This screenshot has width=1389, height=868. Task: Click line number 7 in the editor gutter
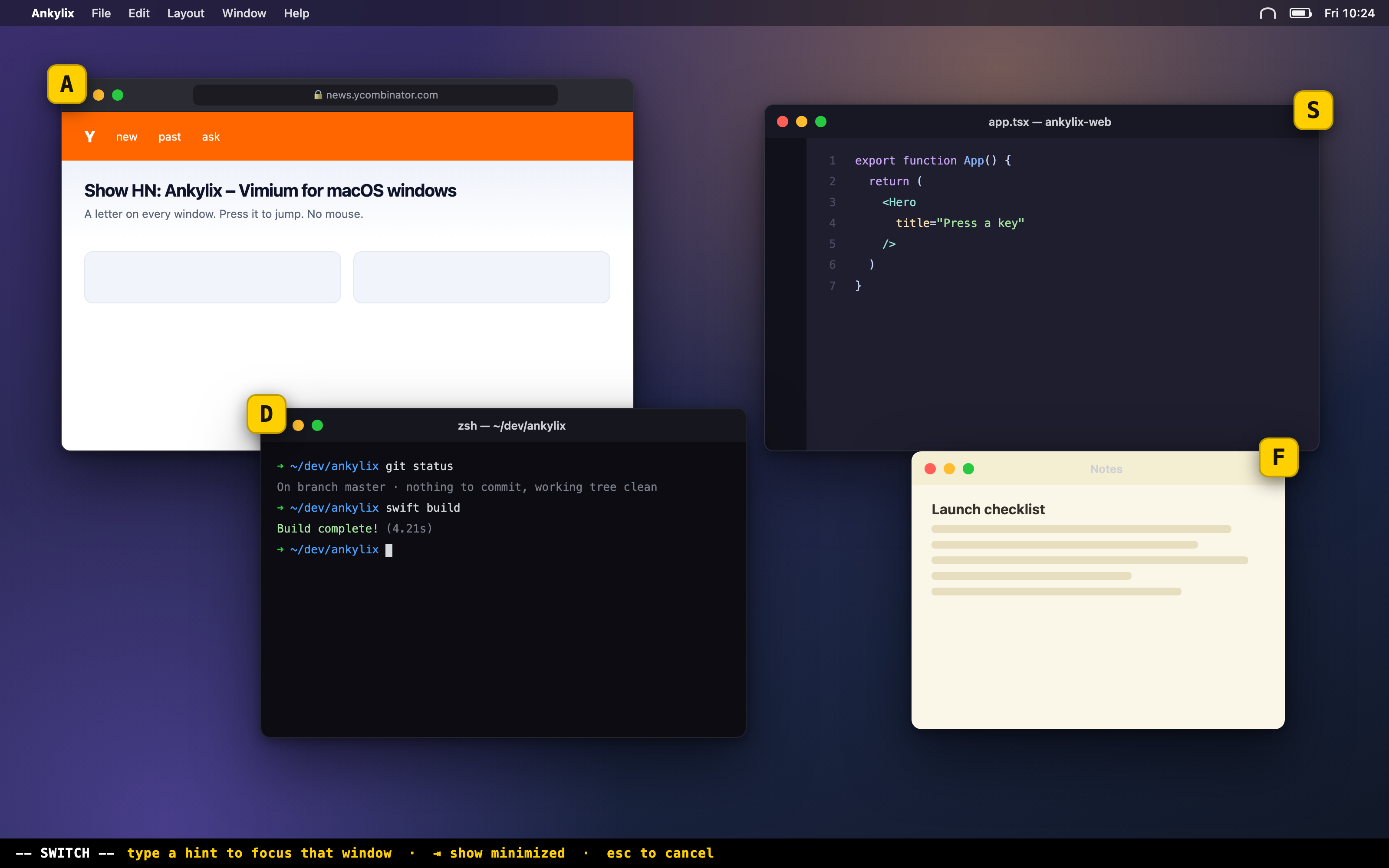pyautogui.click(x=832, y=285)
